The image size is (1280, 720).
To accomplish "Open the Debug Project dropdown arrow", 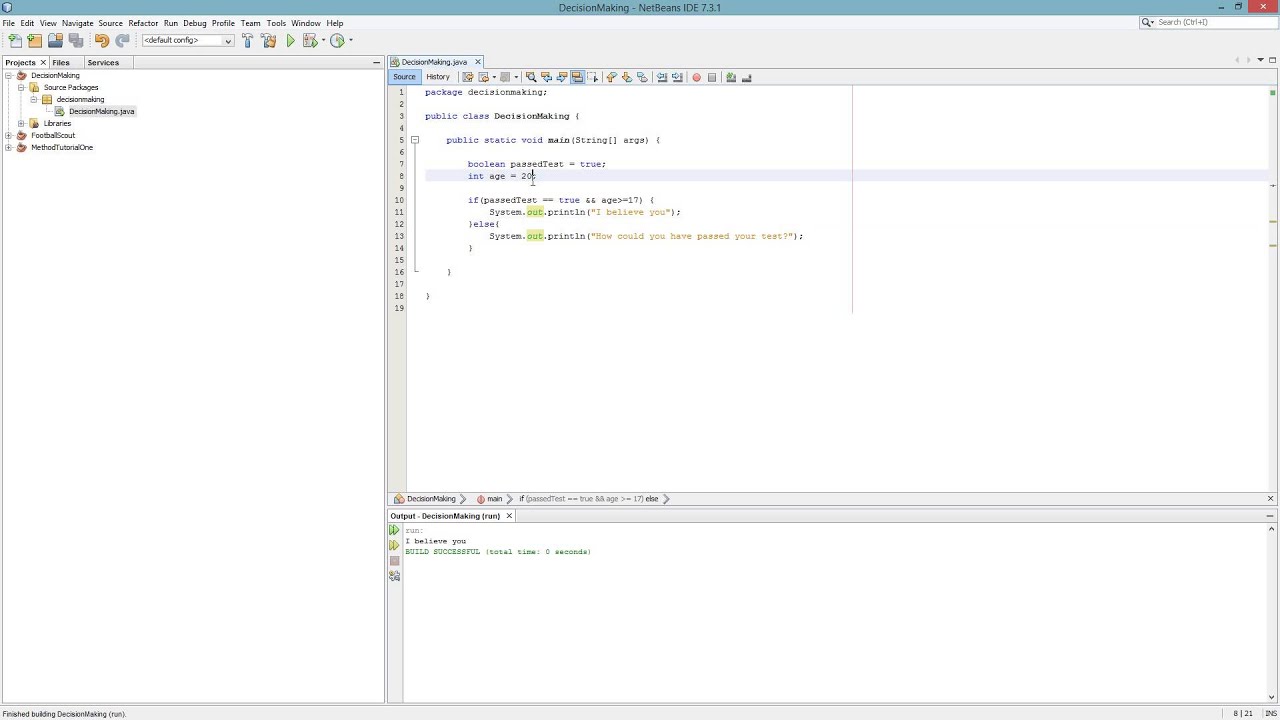I will coord(323,41).
